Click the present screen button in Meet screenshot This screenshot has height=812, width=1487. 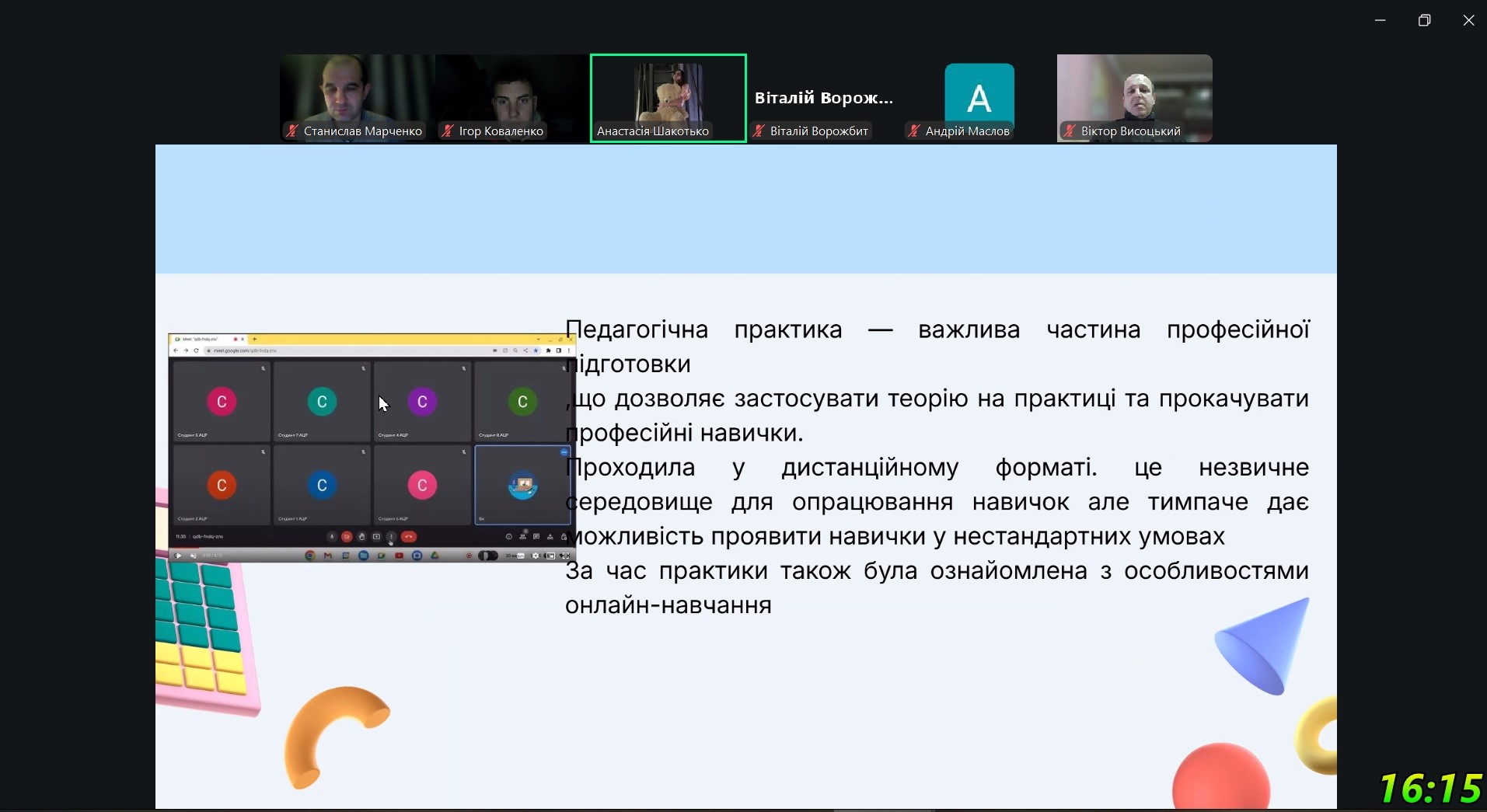[376, 536]
